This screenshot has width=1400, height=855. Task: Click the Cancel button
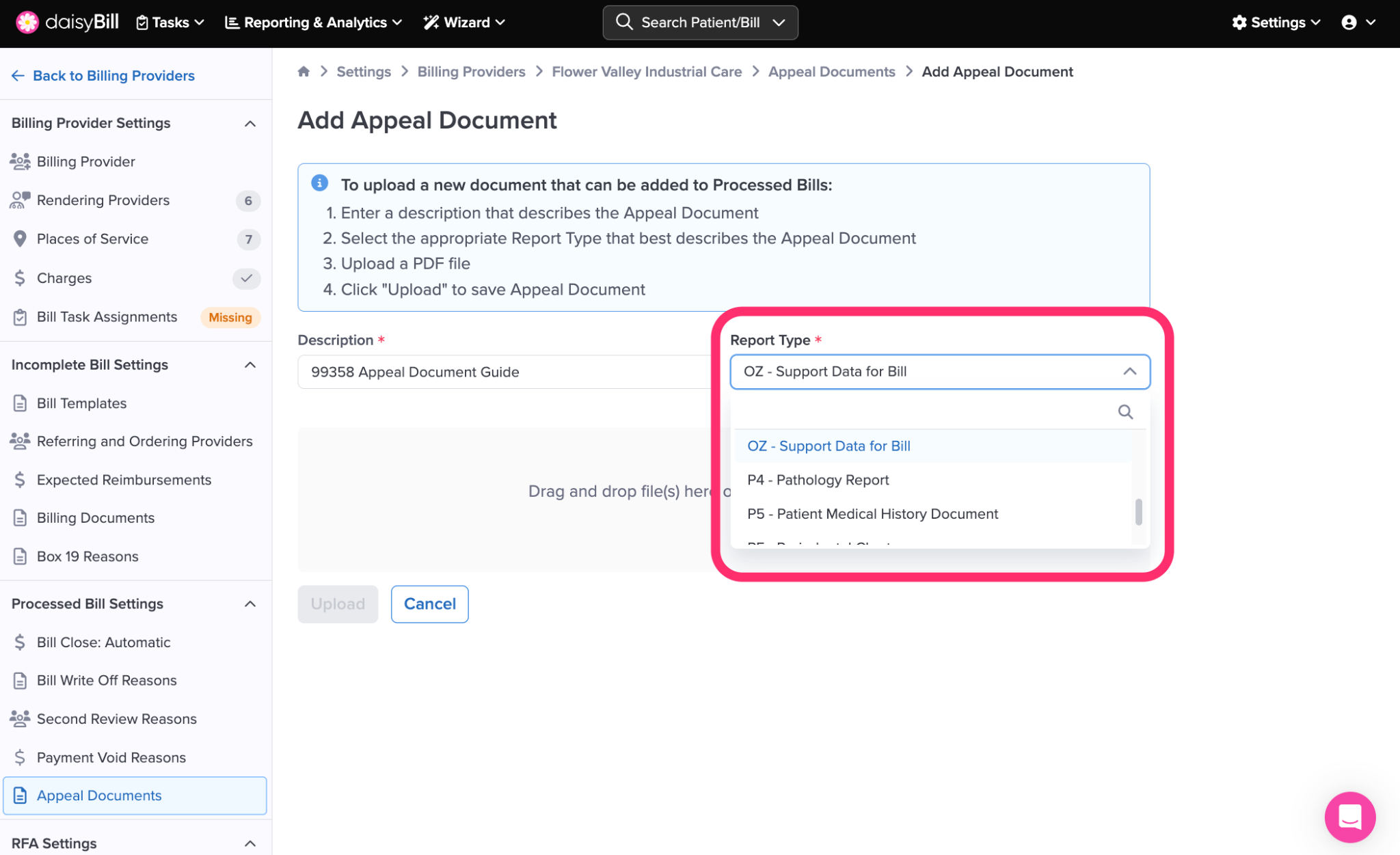coord(429,604)
